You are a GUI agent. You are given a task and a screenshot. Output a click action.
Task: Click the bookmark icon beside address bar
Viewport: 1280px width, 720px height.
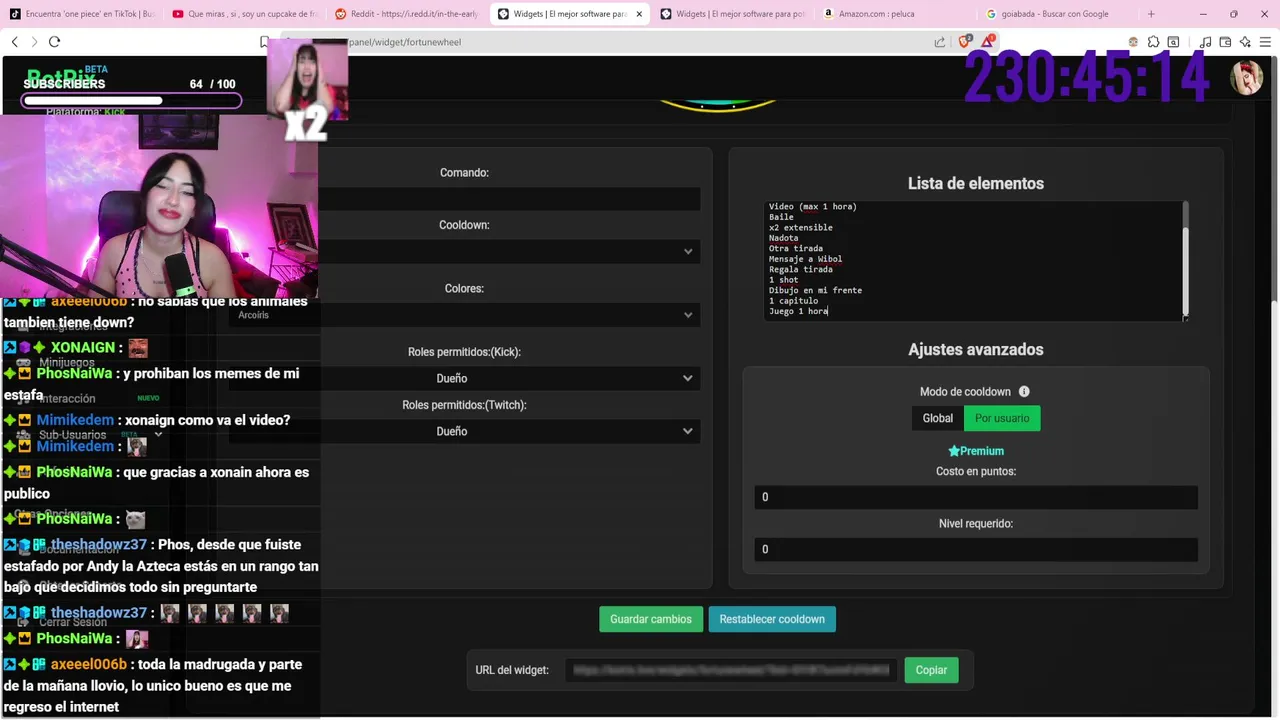coord(264,42)
